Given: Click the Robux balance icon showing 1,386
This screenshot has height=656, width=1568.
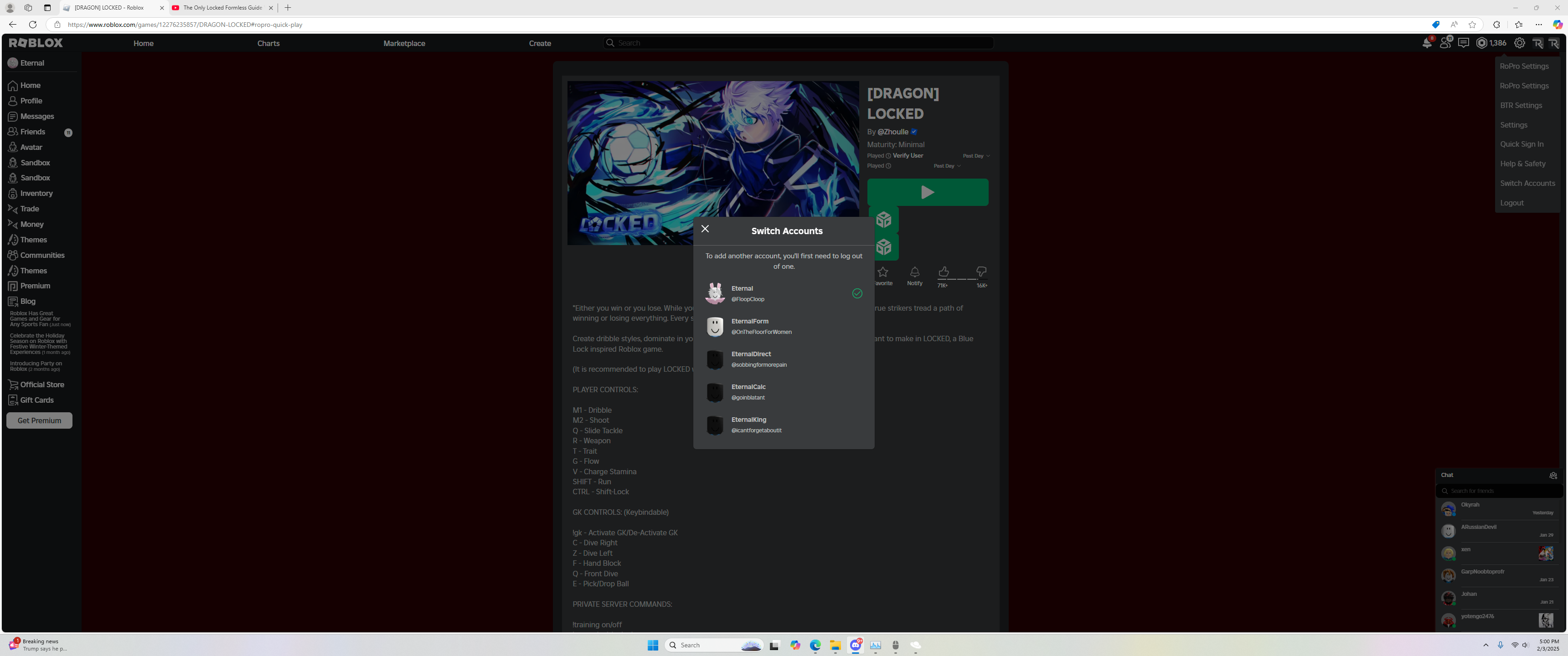Looking at the screenshot, I should click(x=1482, y=43).
